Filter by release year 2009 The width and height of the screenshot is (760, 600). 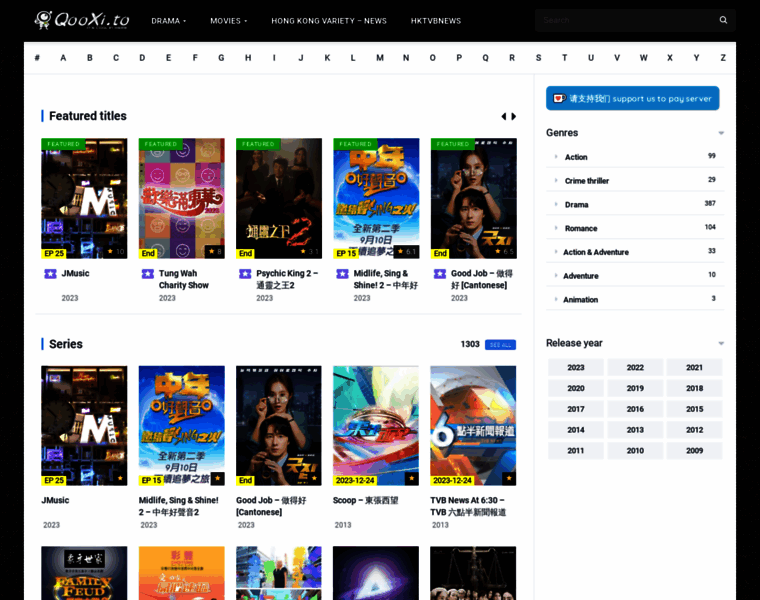coord(694,451)
